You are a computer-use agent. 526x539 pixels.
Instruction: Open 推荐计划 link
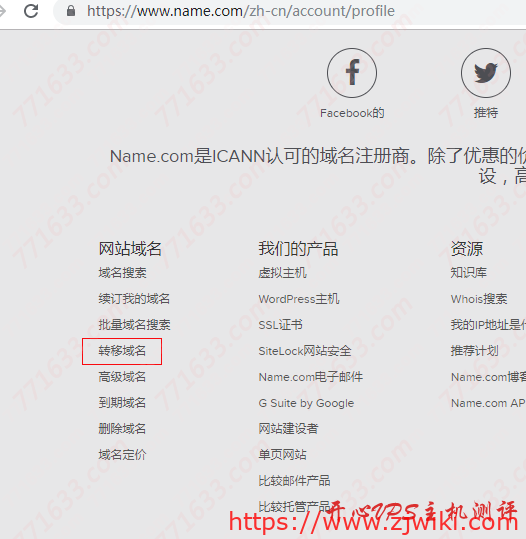click(x=475, y=351)
